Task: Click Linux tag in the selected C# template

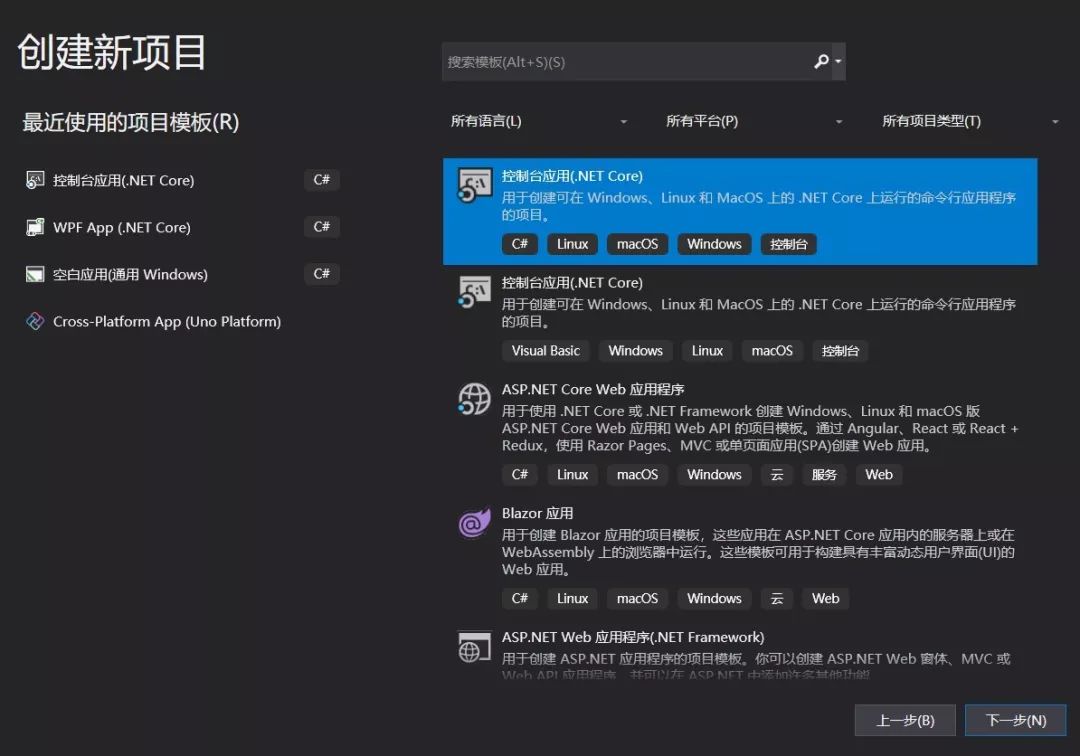Action: tap(572, 244)
